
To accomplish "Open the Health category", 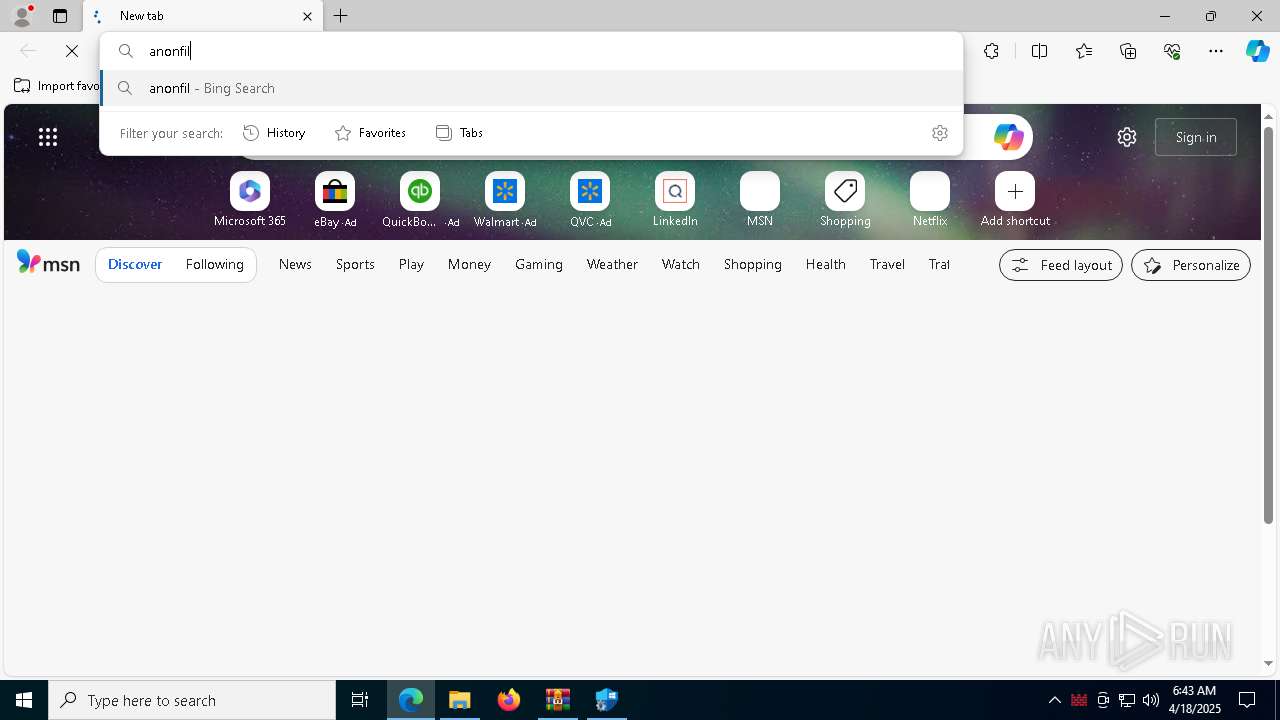I will pos(826,265).
